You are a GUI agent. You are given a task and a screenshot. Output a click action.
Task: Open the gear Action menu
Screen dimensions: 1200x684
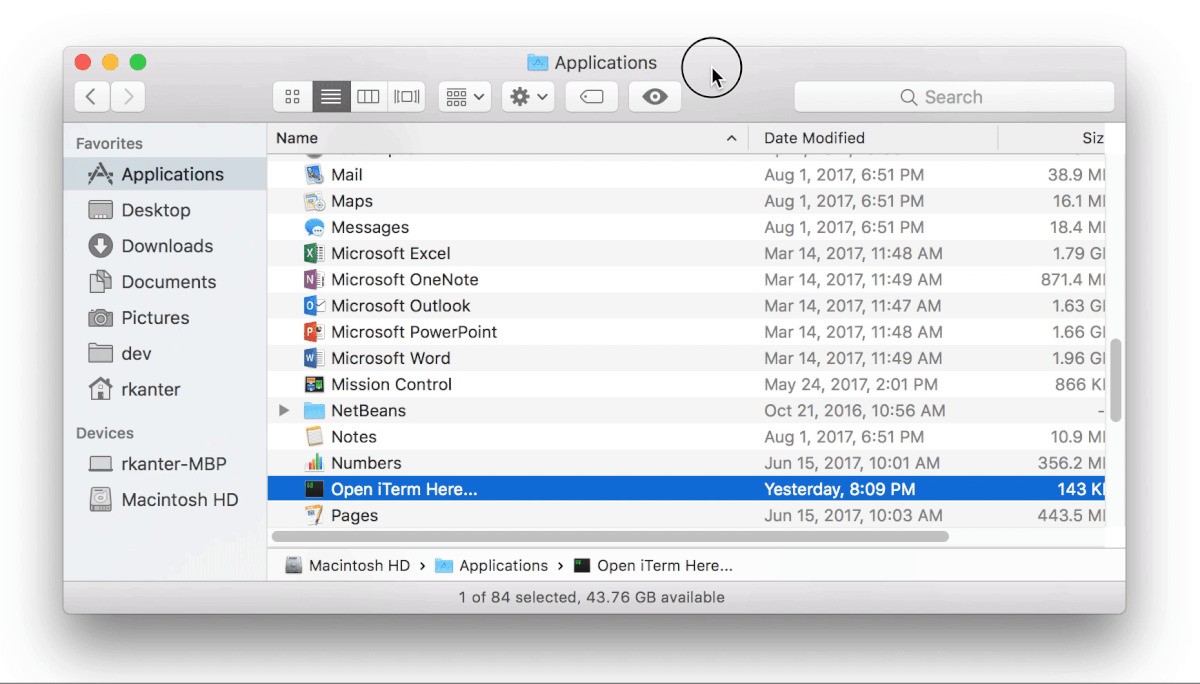528,97
